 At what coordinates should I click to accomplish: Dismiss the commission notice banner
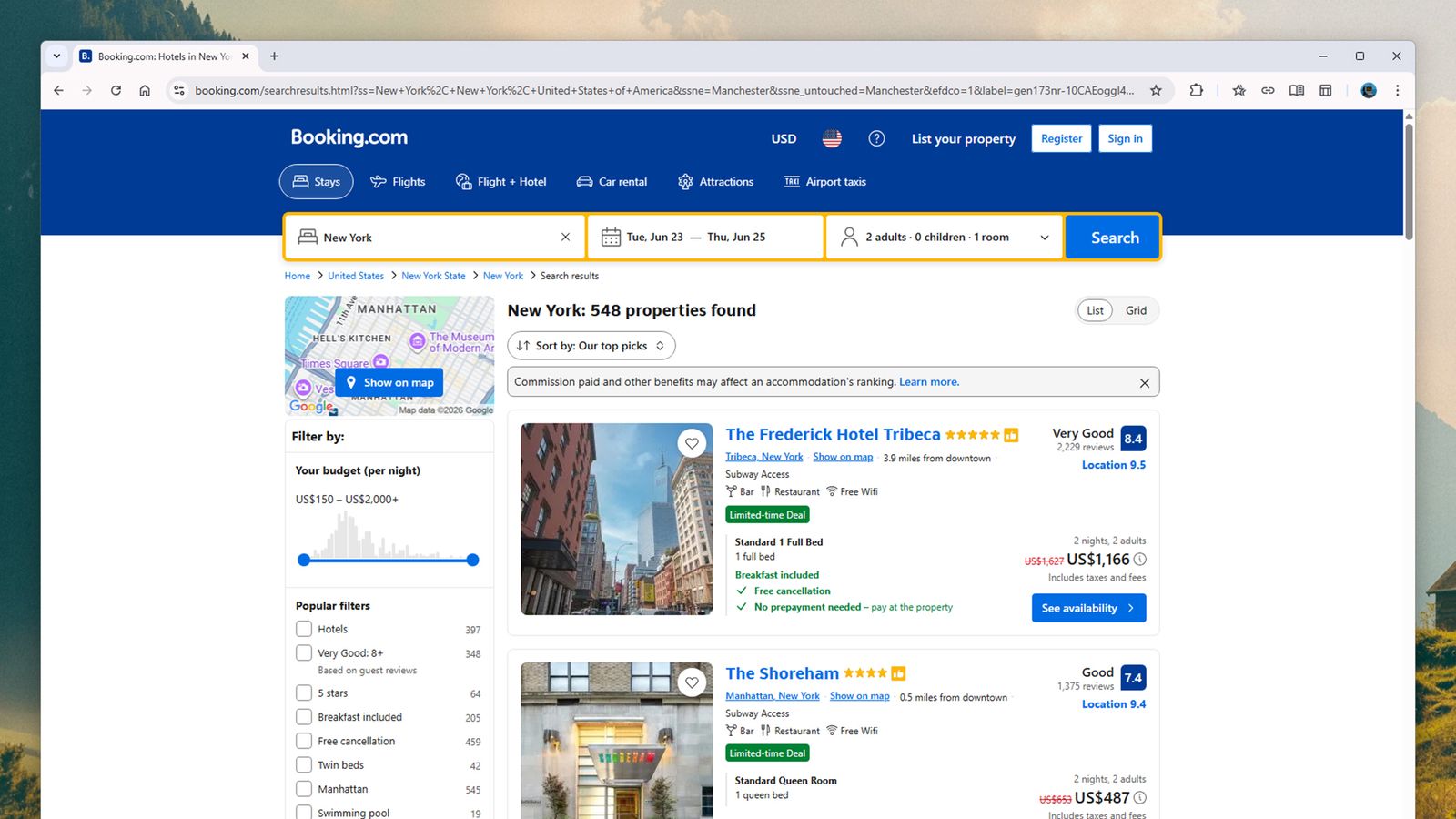click(1145, 382)
